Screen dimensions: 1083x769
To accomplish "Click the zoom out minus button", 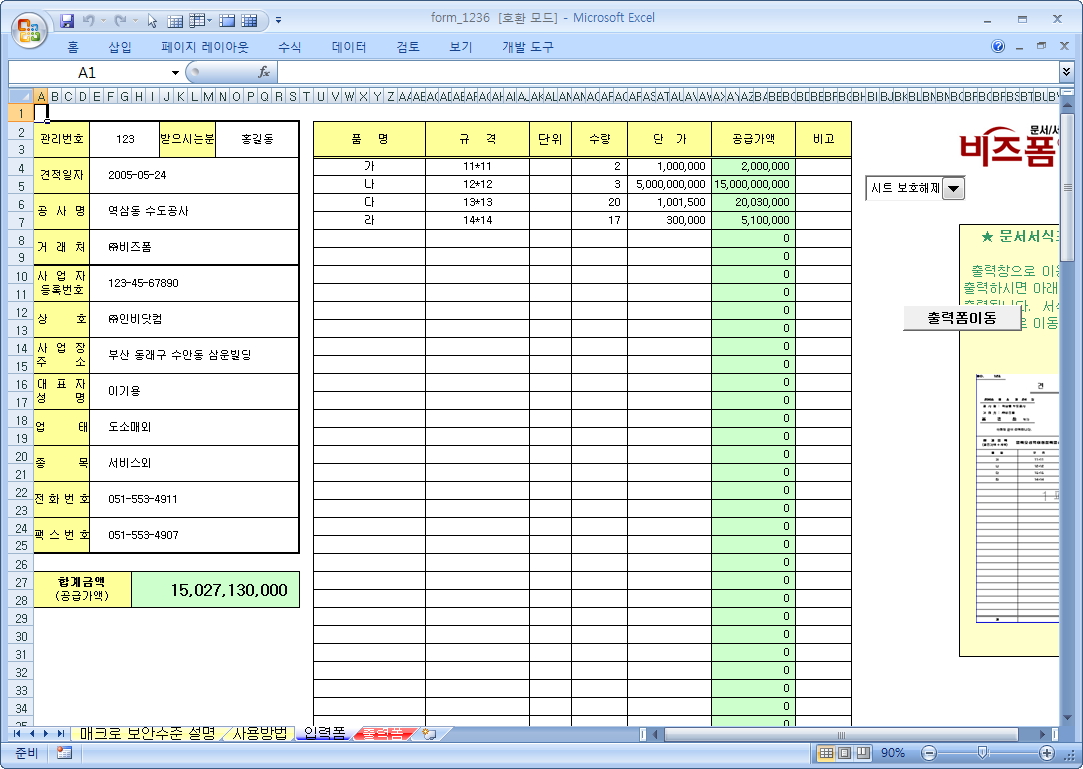I will [929, 753].
